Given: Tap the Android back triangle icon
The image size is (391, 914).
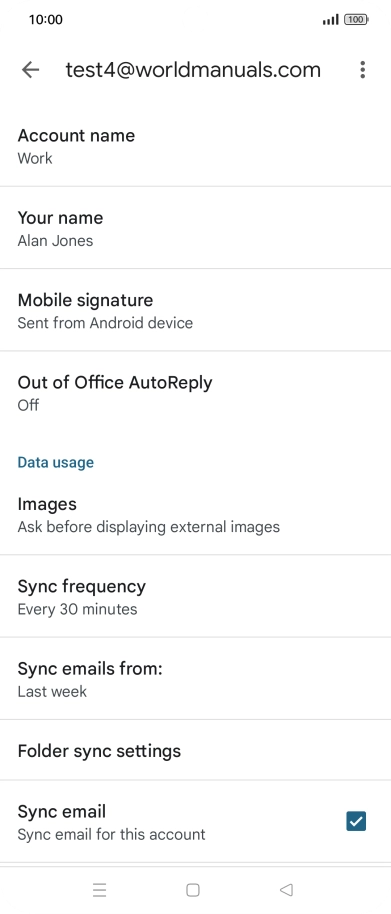Looking at the screenshot, I should coord(286,890).
